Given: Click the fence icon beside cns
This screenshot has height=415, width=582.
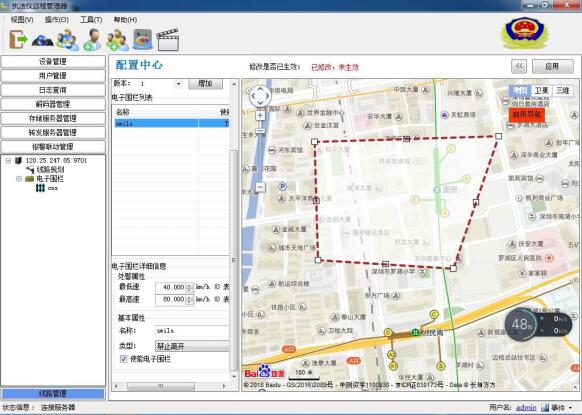Looking at the screenshot, I should pos(40,188).
